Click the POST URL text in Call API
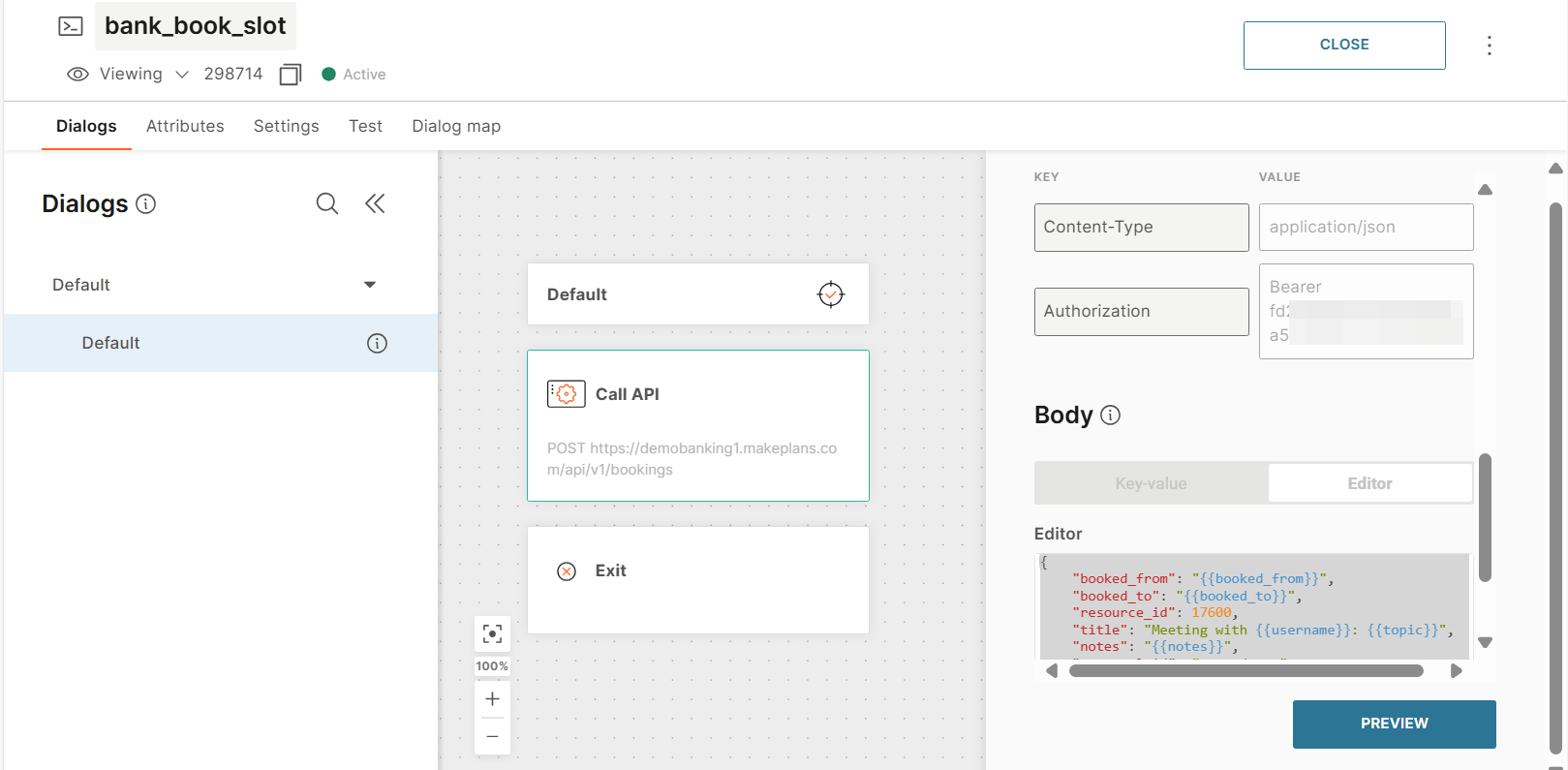Image resolution: width=1568 pixels, height=770 pixels. 692,459
